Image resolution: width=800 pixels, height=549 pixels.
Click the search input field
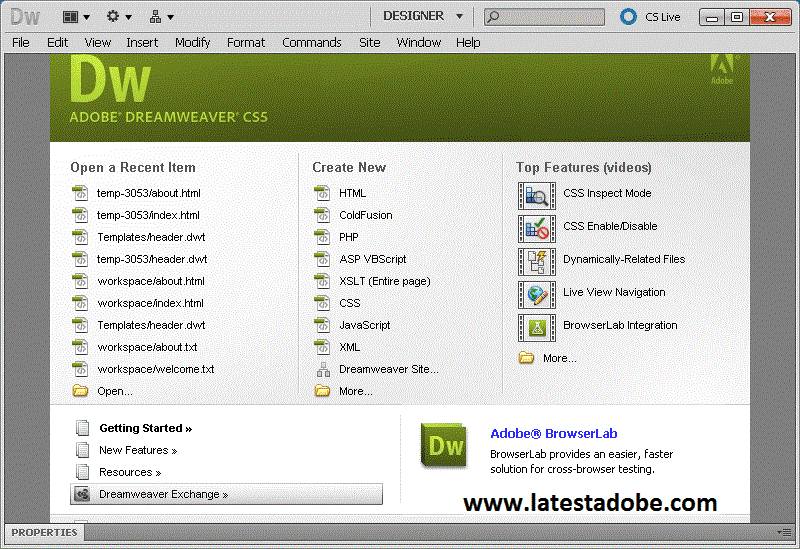click(x=544, y=17)
